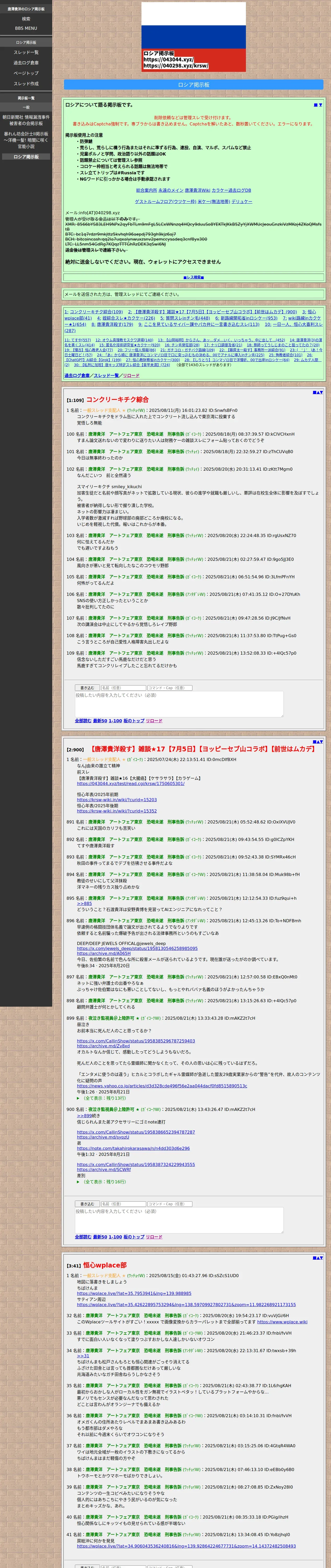This screenshot has width=331, height=1568.
Task: Click the ▲ icon on コンクリーキチク総合 thread header
Action: (318, 392)
